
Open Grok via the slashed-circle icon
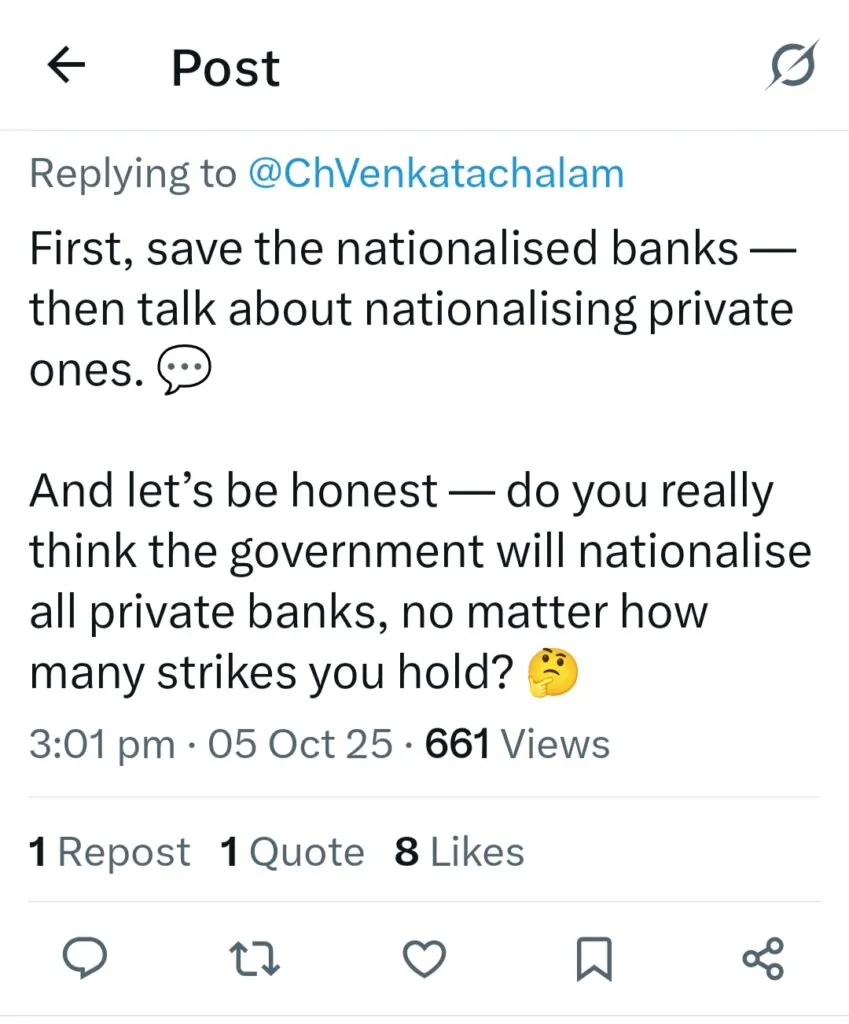point(794,67)
